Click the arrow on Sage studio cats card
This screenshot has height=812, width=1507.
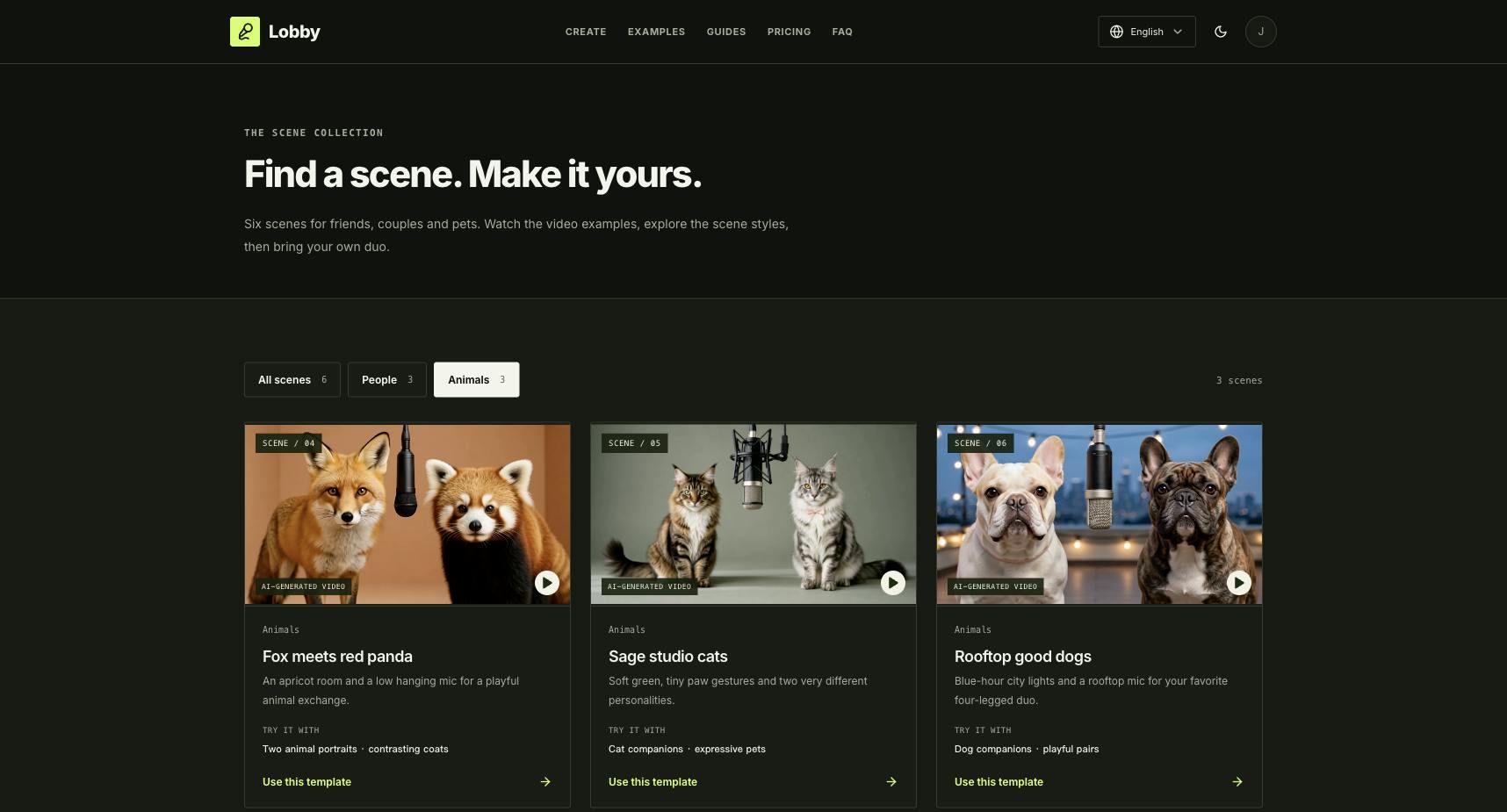891,782
